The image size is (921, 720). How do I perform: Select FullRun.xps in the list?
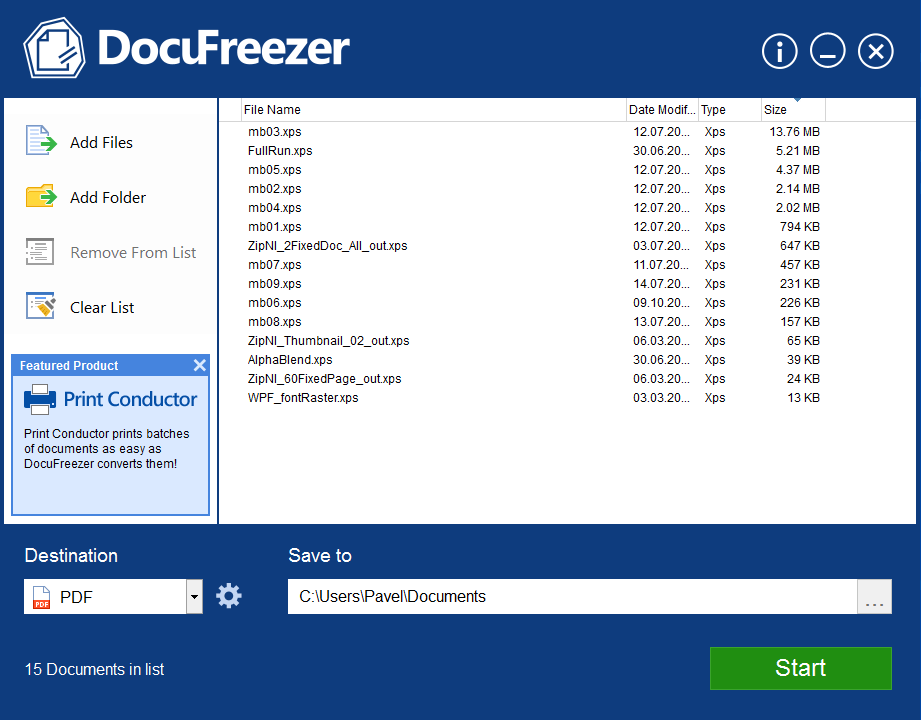pyautogui.click(x=280, y=150)
